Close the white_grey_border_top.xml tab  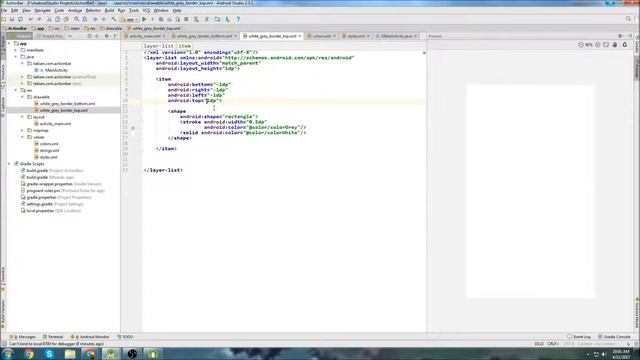(x=300, y=36)
